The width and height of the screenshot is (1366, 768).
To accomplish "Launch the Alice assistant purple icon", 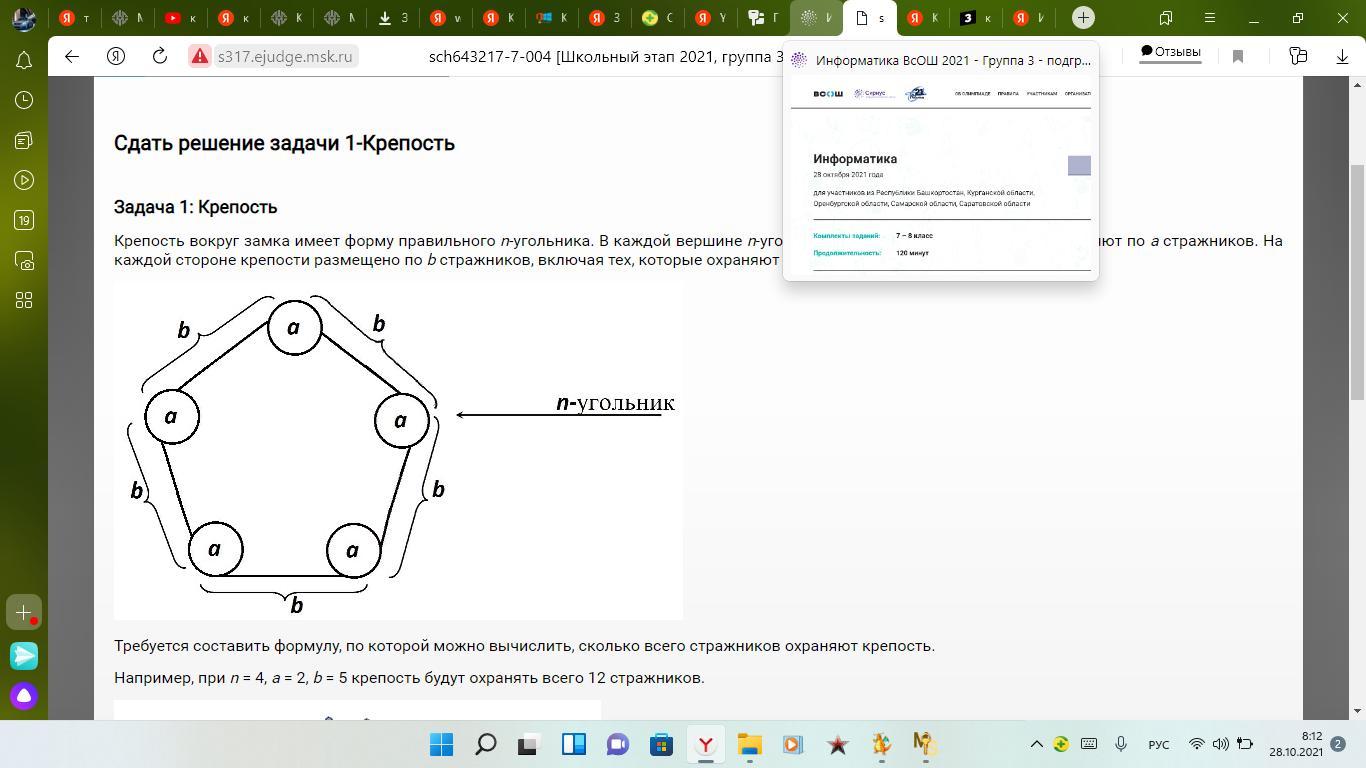I will pyautogui.click(x=24, y=696).
